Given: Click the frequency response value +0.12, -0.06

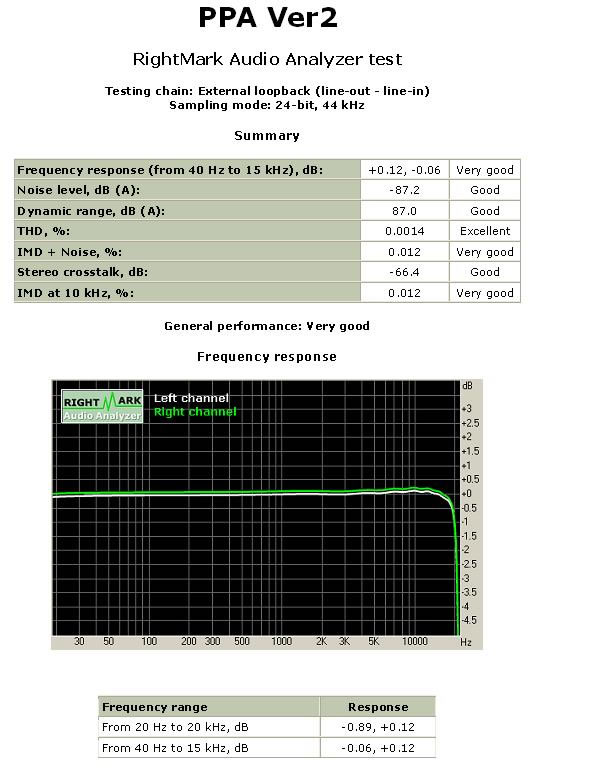Looking at the screenshot, I should point(404,170).
